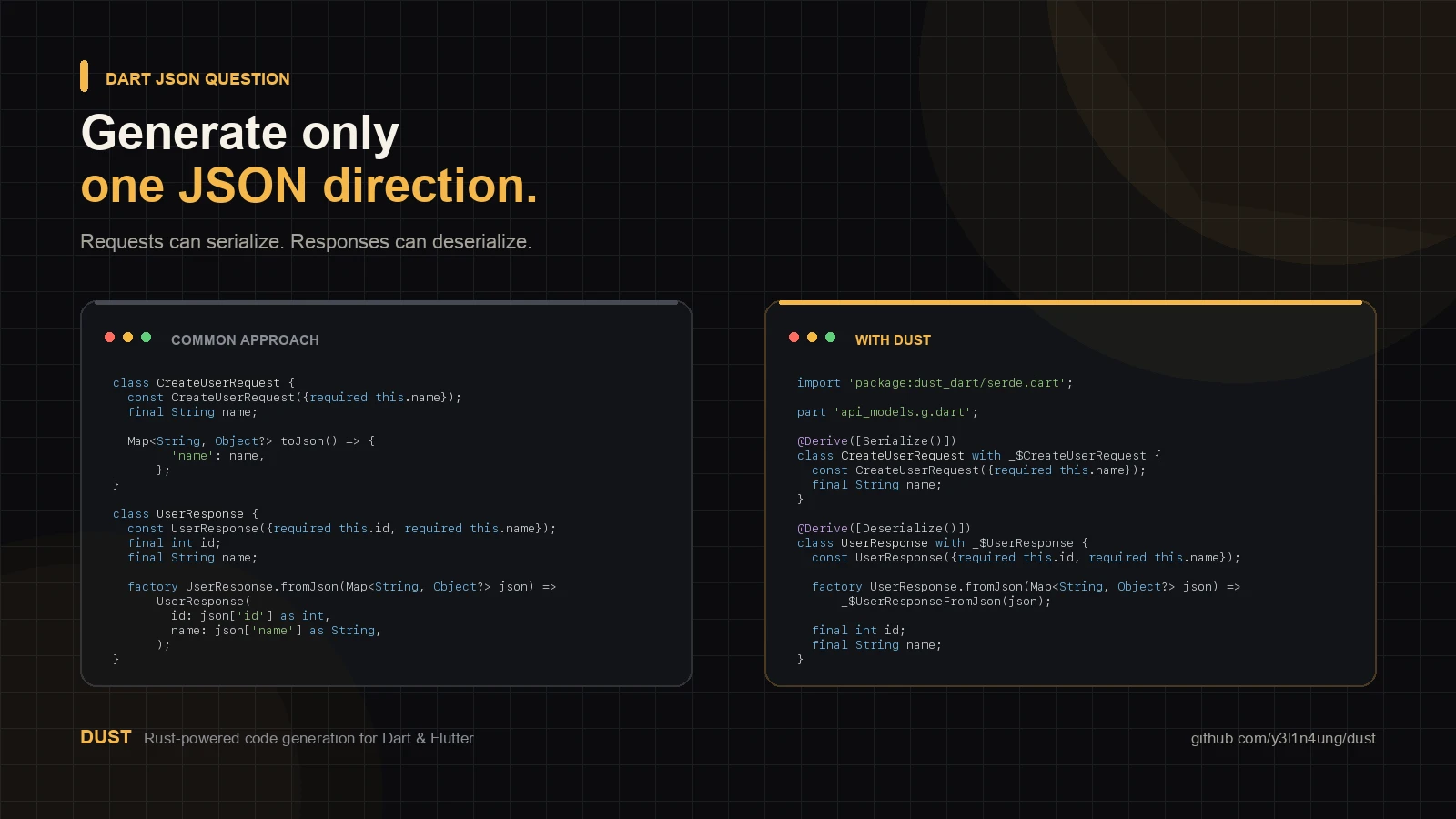The image size is (1456, 819).
Task: Click factory UserResponse.fromJson line in Common Approach
Action: point(342,587)
